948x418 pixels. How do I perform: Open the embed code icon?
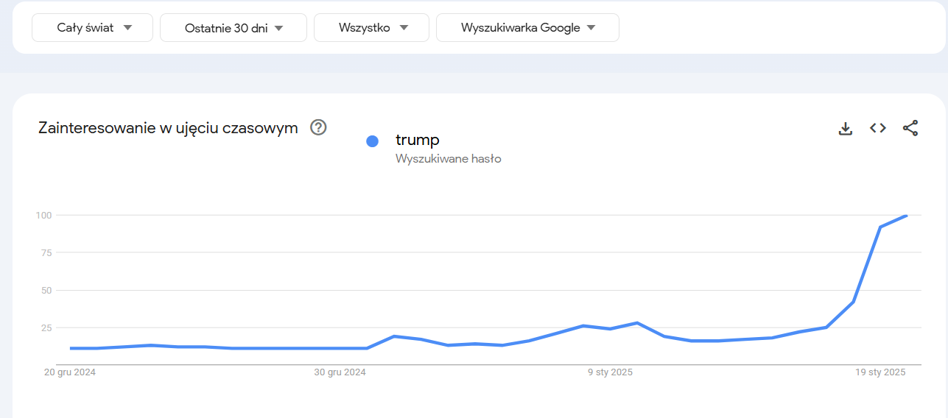point(878,128)
